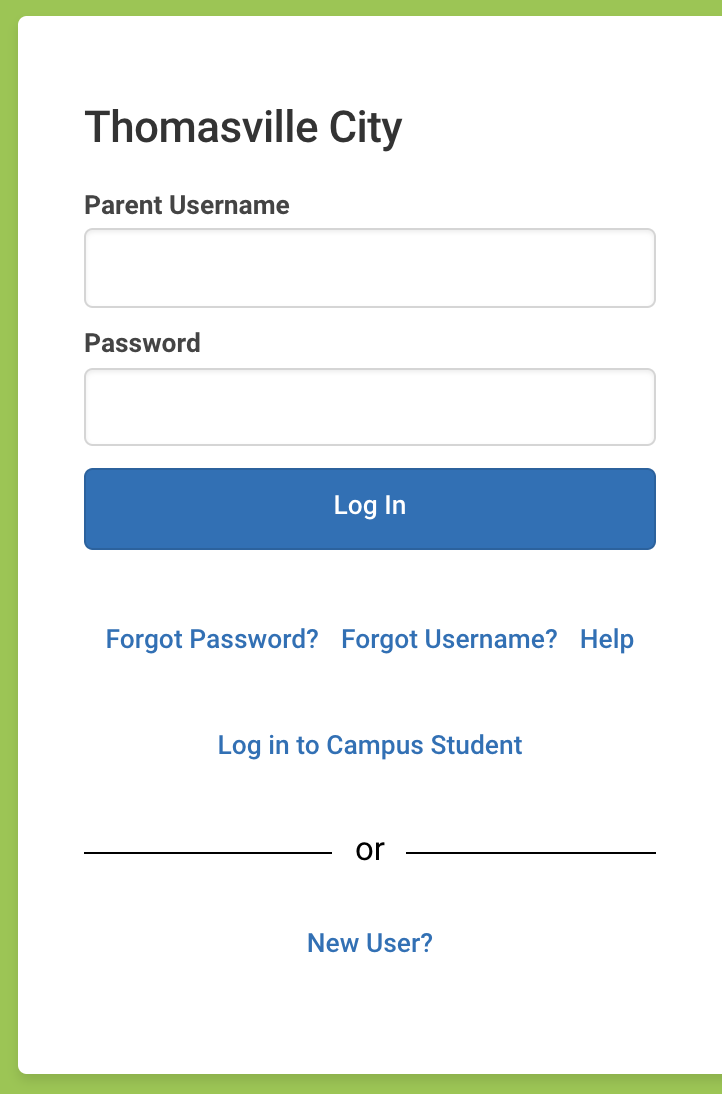The image size is (722, 1094).
Task: Create an account via New User?
Action: pyautogui.click(x=370, y=943)
